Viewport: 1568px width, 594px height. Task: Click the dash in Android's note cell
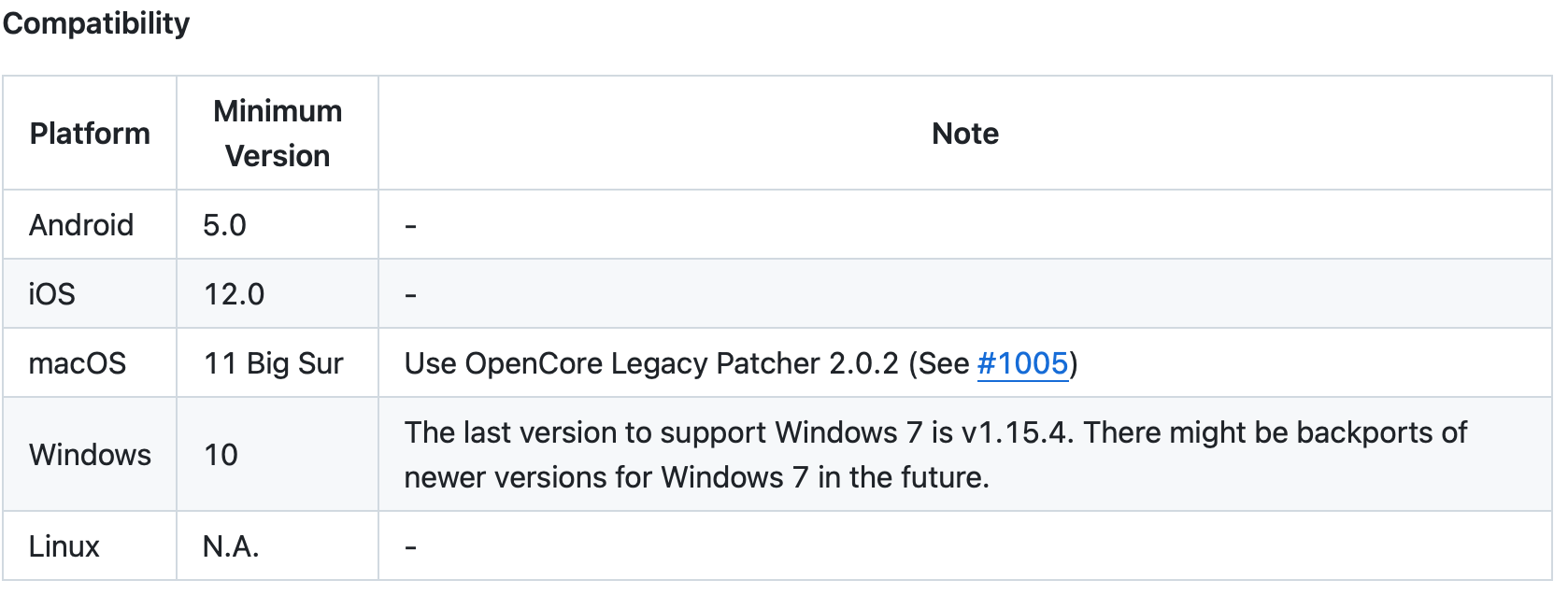(x=410, y=226)
